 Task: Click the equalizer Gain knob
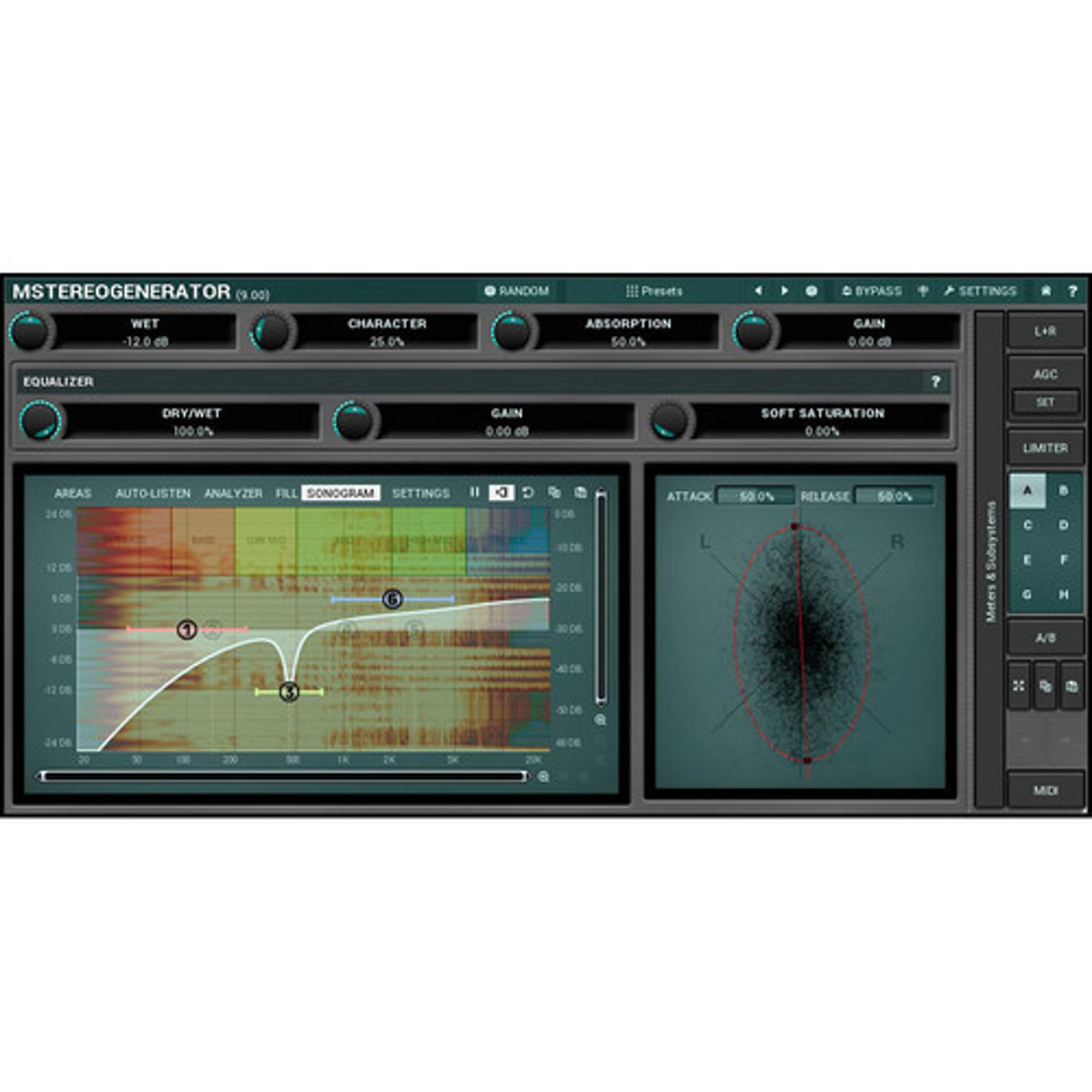point(355,421)
